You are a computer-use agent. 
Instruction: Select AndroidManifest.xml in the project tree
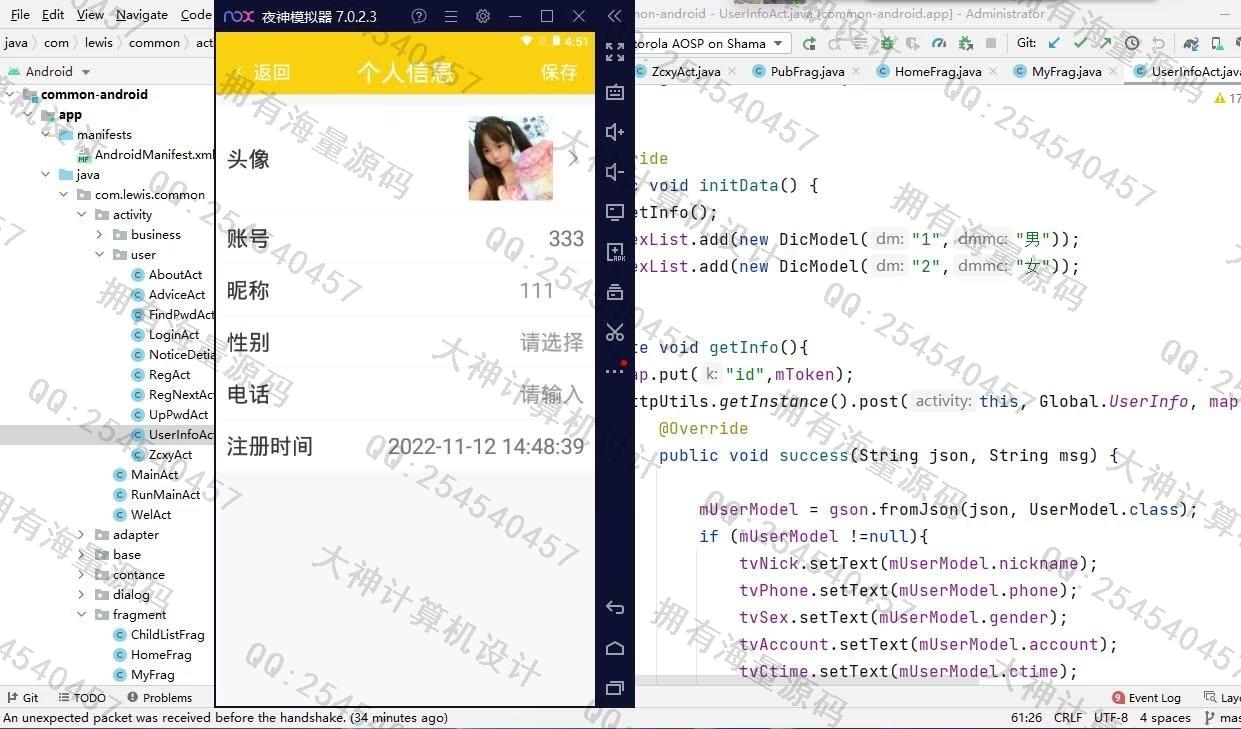pyautogui.click(x=146, y=154)
